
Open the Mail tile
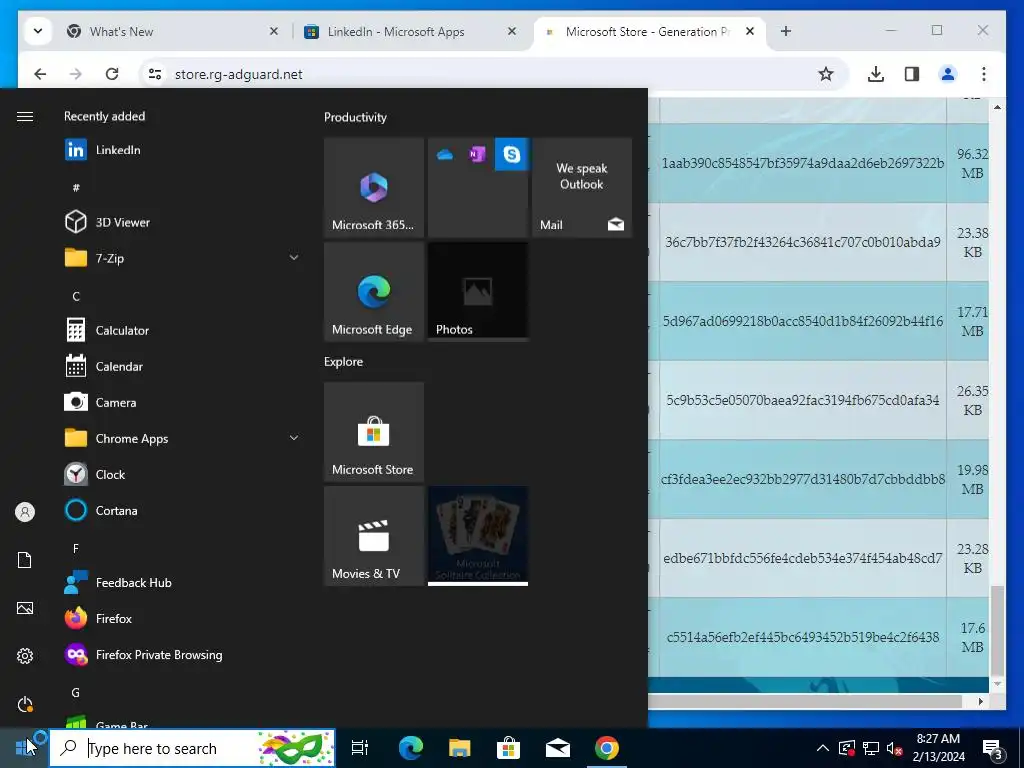[582, 187]
